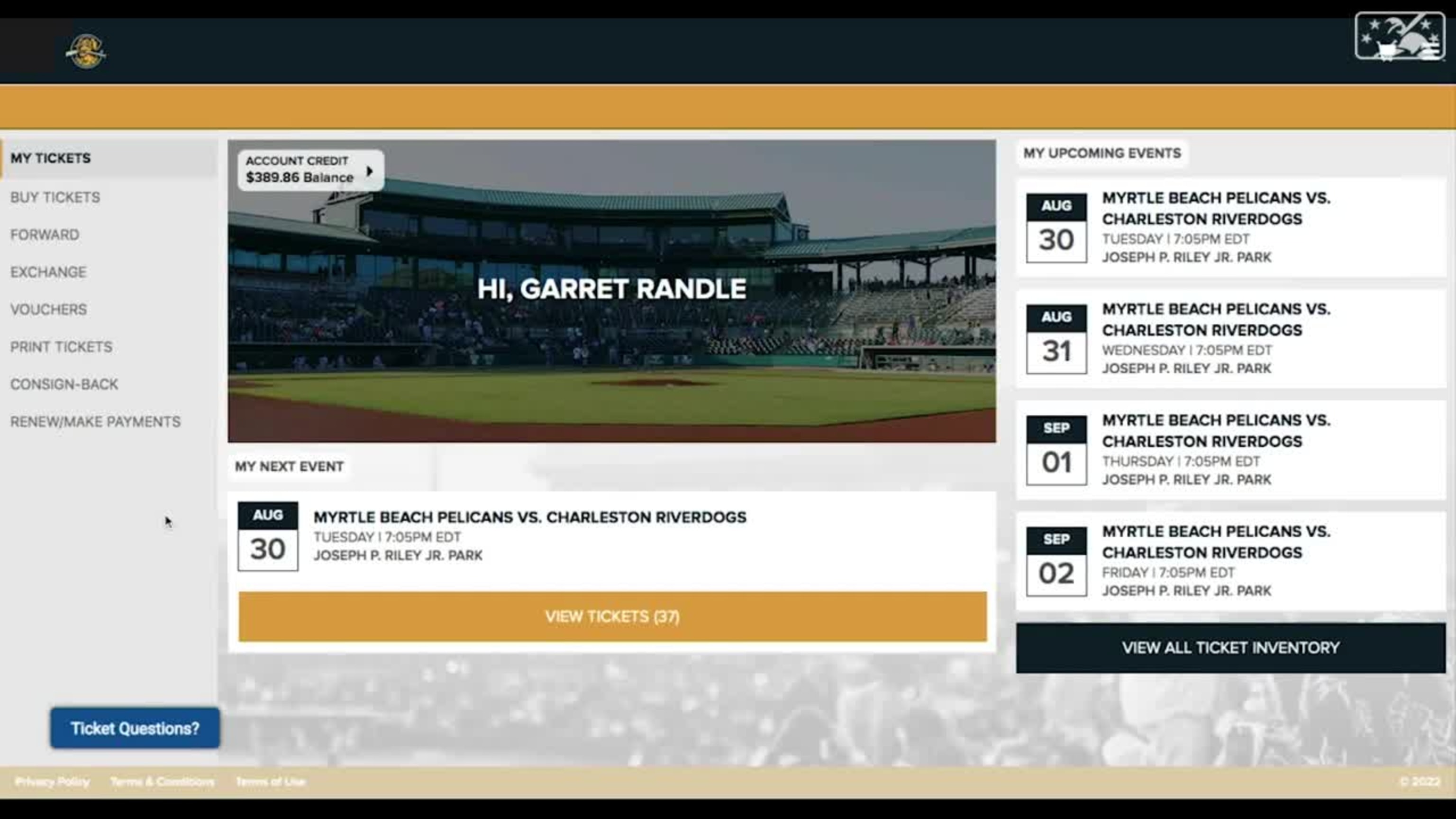Select Exchange in the sidebar
Viewport: 1456px width, 819px height.
click(x=48, y=272)
